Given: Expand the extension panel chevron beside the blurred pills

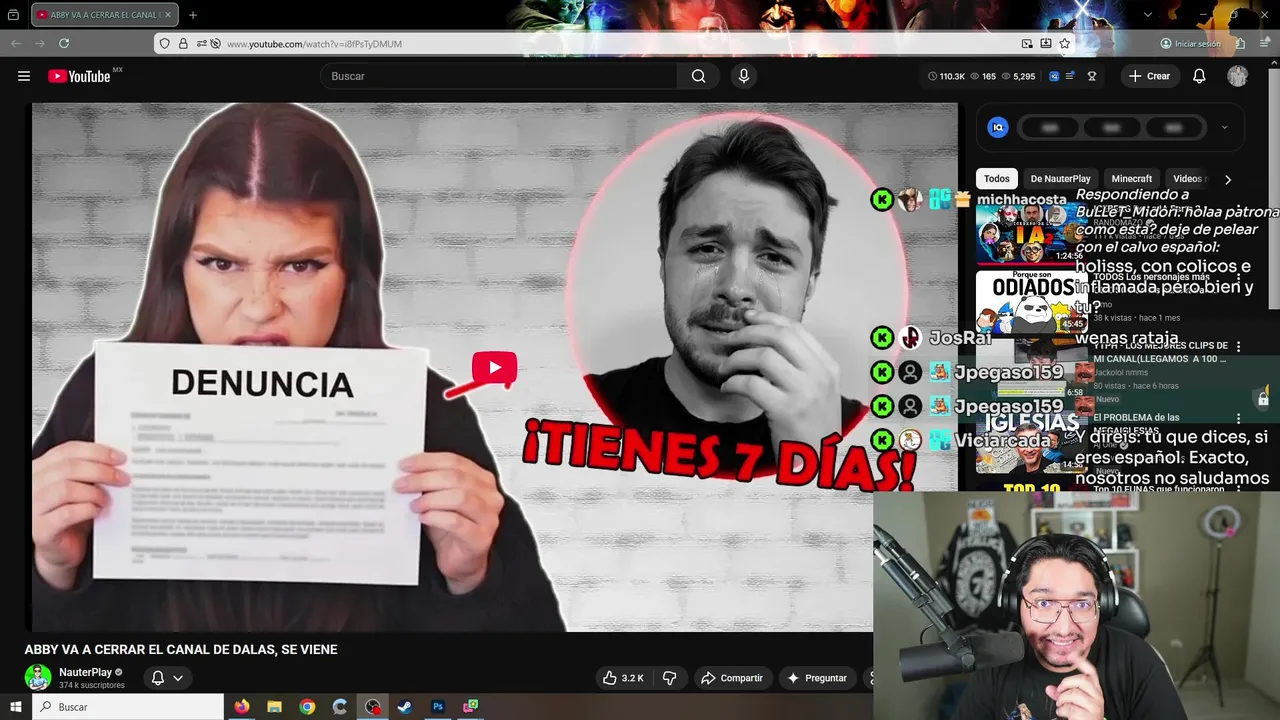Looking at the screenshot, I should 1224,128.
